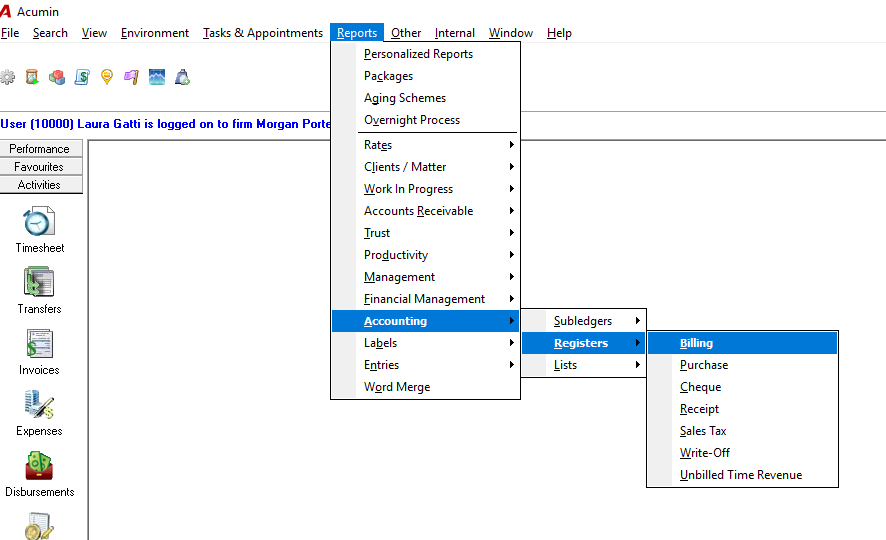Open the Search menu
Screen dimensions: 886x540
tap(50, 33)
